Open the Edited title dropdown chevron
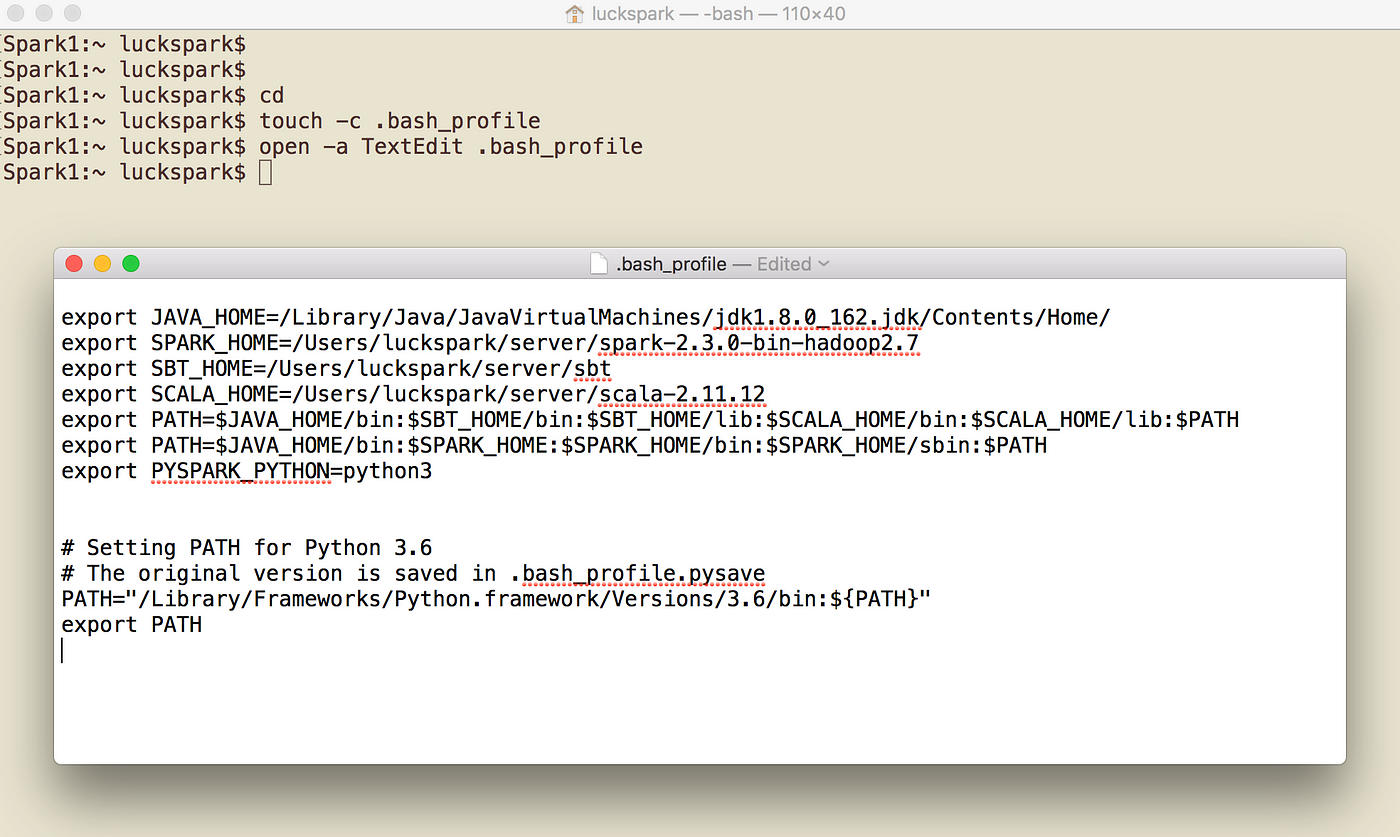The image size is (1400, 837). (823, 264)
